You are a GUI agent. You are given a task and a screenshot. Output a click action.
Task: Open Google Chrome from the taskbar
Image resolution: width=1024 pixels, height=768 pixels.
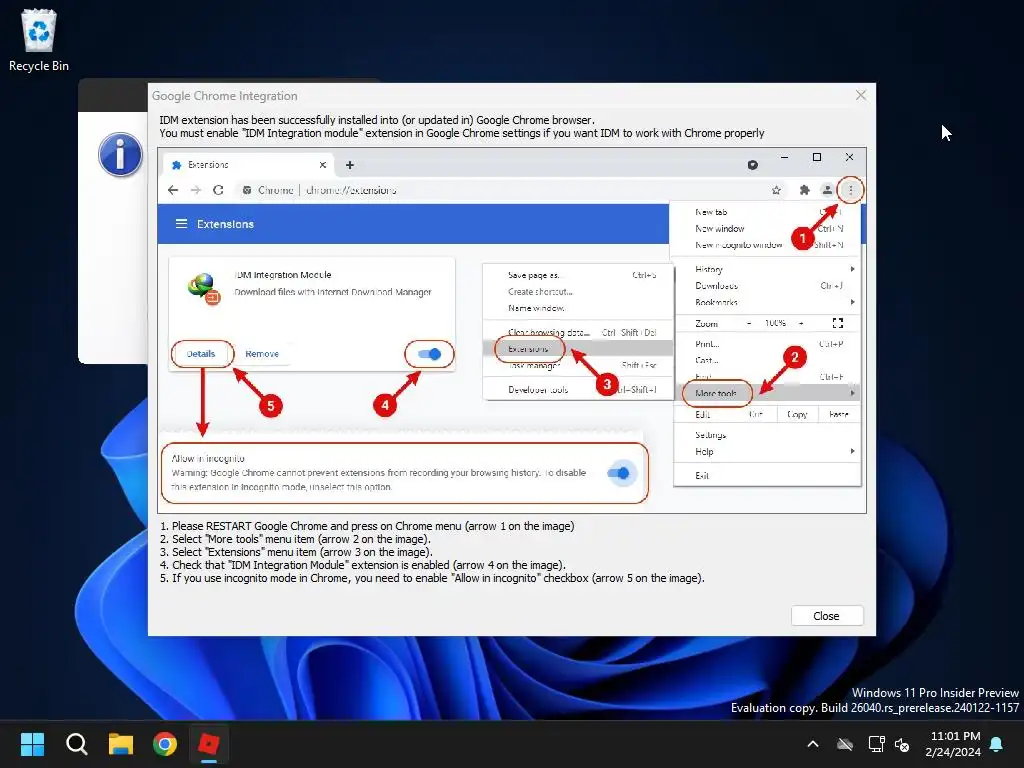click(x=165, y=744)
